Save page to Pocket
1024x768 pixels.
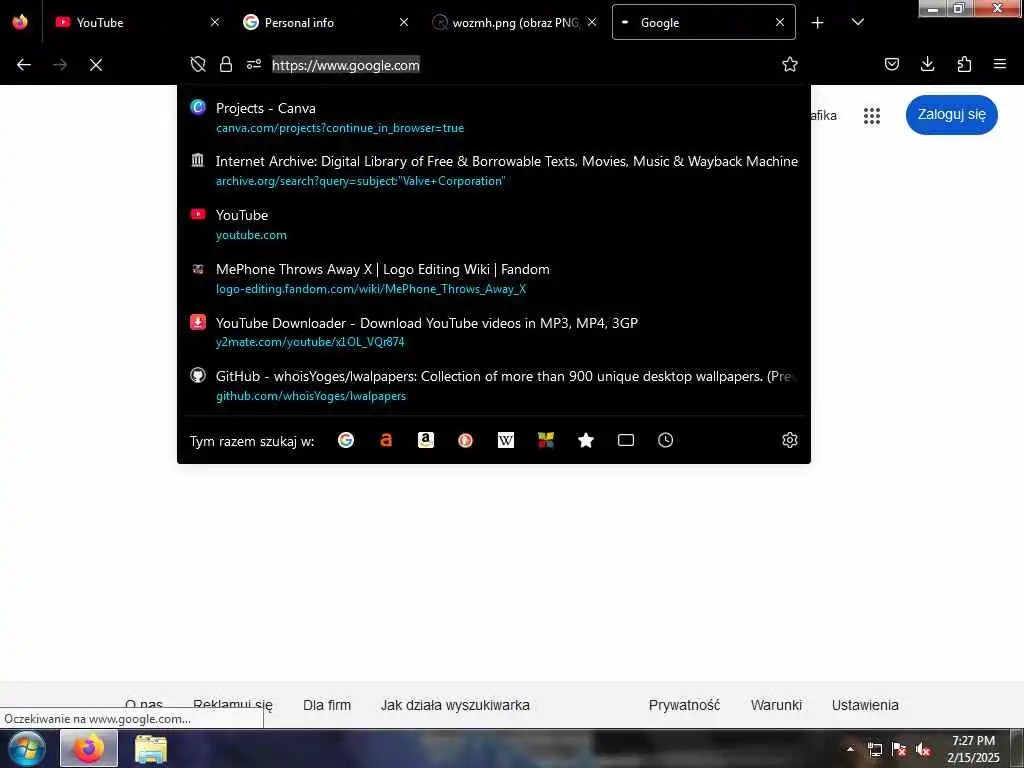[891, 64]
